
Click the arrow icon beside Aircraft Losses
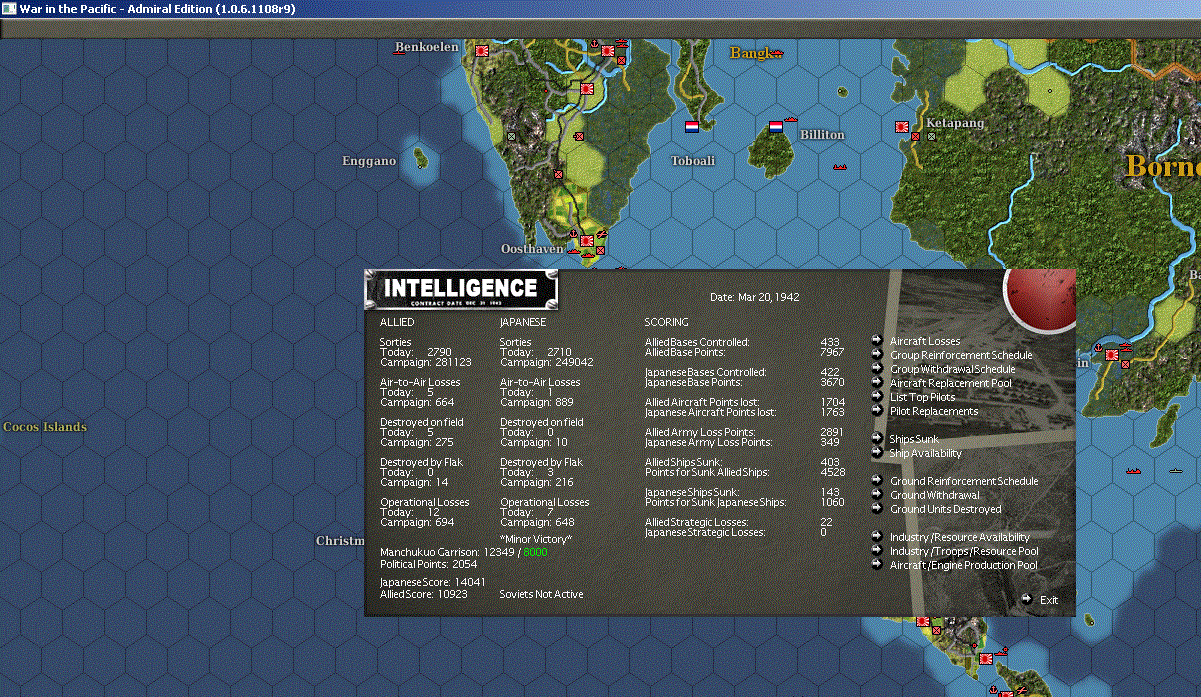[877, 341]
